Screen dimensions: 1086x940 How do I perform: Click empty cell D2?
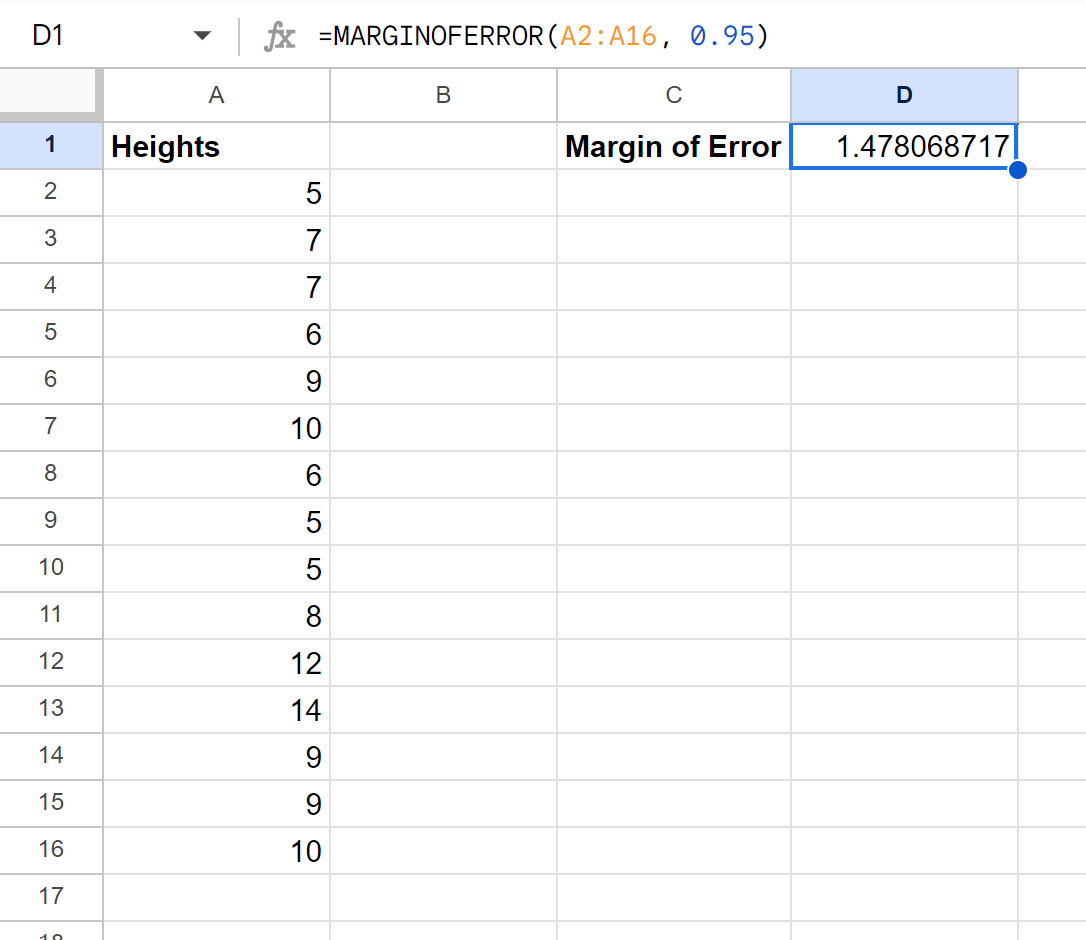point(904,193)
